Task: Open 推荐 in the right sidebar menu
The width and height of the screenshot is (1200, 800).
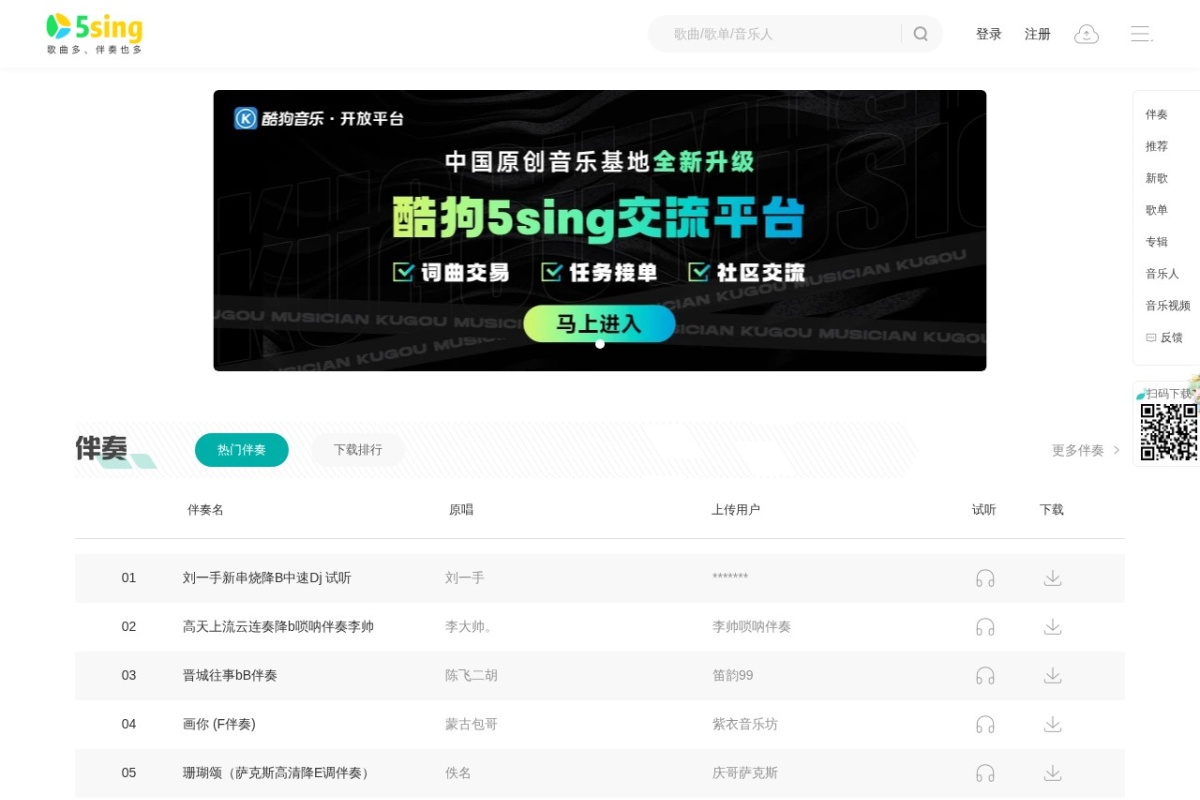Action: (x=1156, y=146)
